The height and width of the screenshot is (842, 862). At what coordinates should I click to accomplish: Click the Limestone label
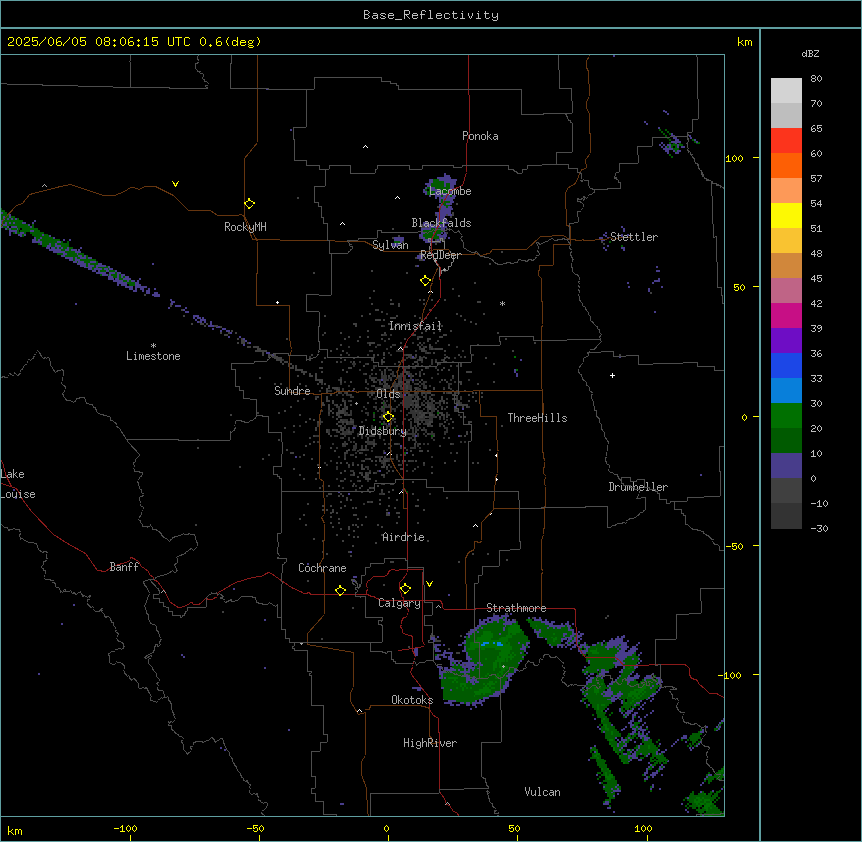pyautogui.click(x=153, y=356)
